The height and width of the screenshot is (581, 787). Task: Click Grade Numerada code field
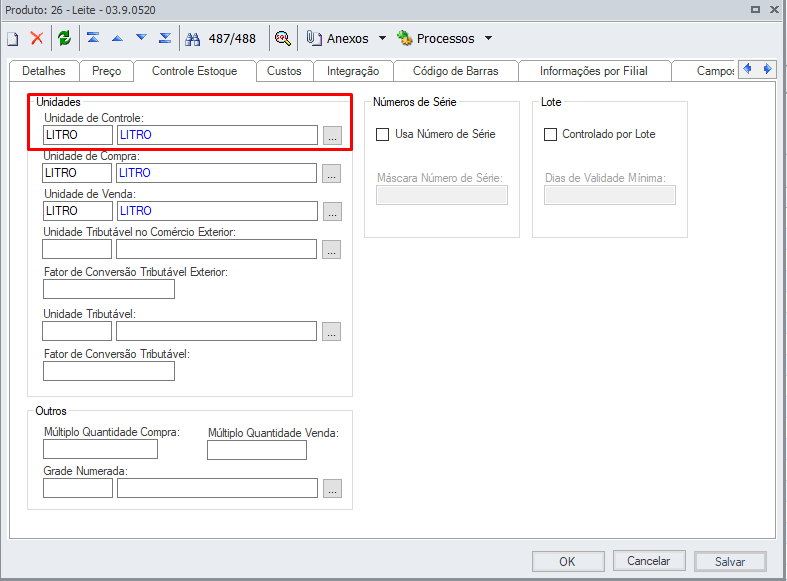coord(78,488)
